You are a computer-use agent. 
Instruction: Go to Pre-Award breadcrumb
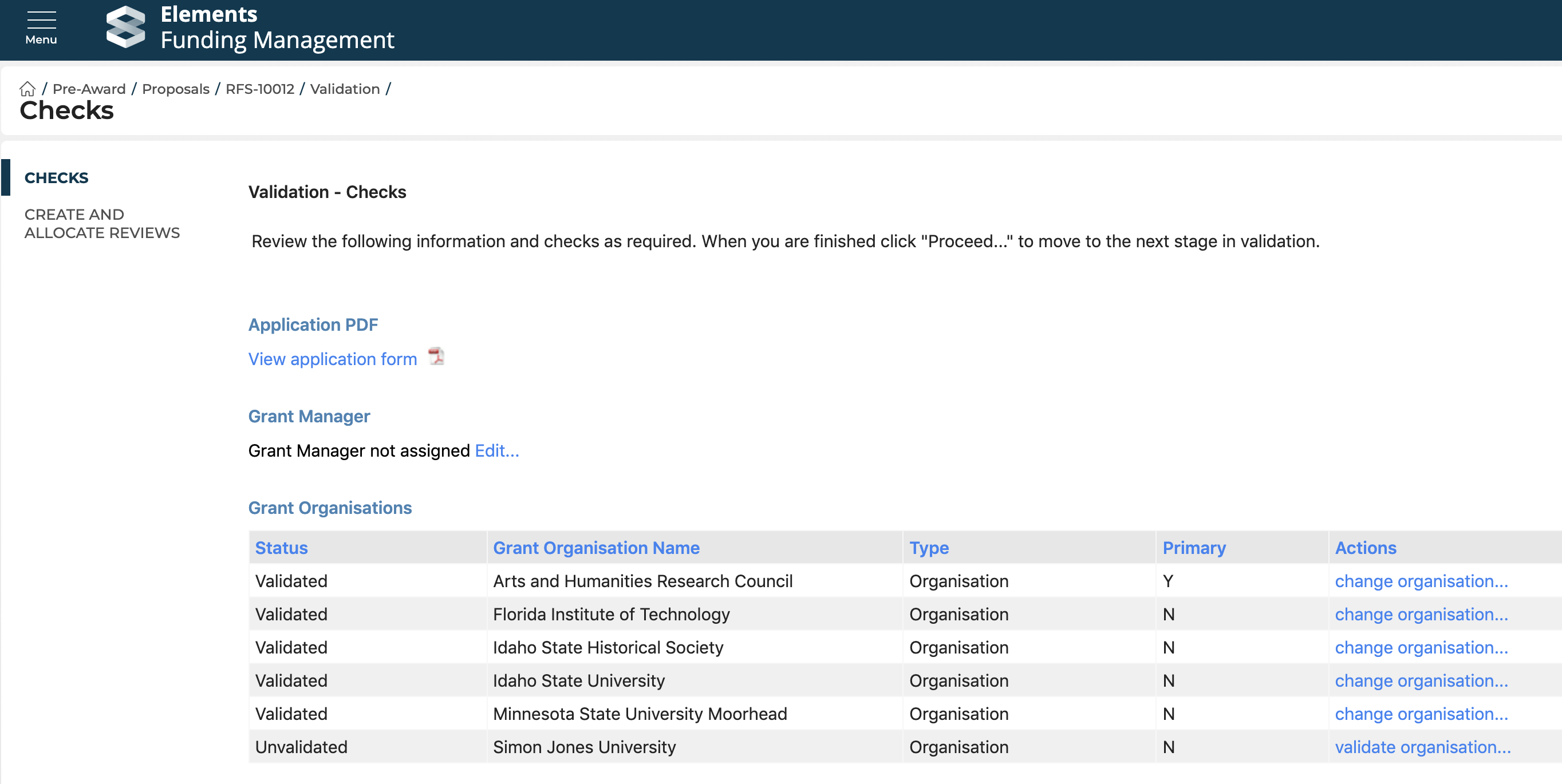[89, 89]
